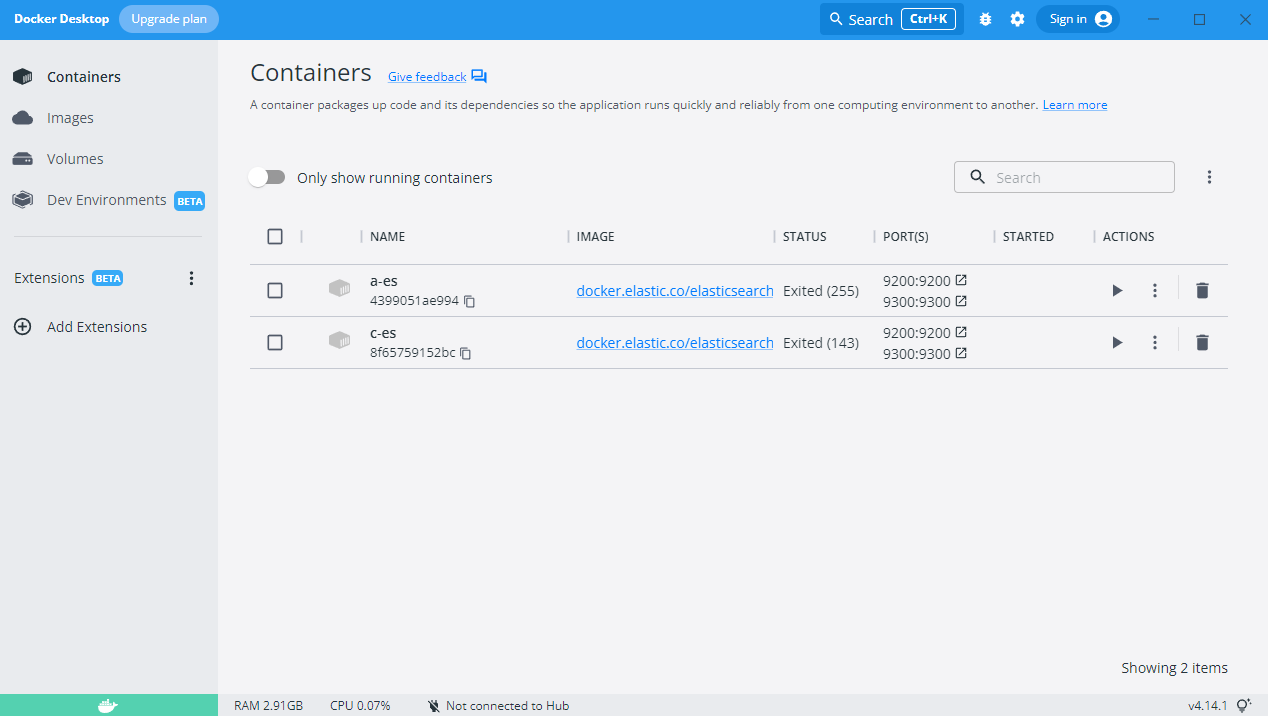Click the Docker whale icon in status bar
The height and width of the screenshot is (716, 1268).
tap(108, 706)
